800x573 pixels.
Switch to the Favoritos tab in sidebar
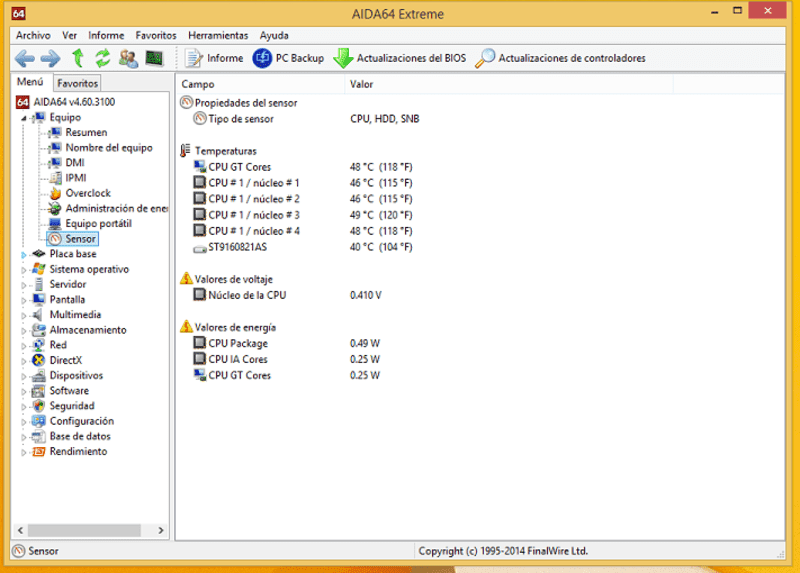click(77, 83)
